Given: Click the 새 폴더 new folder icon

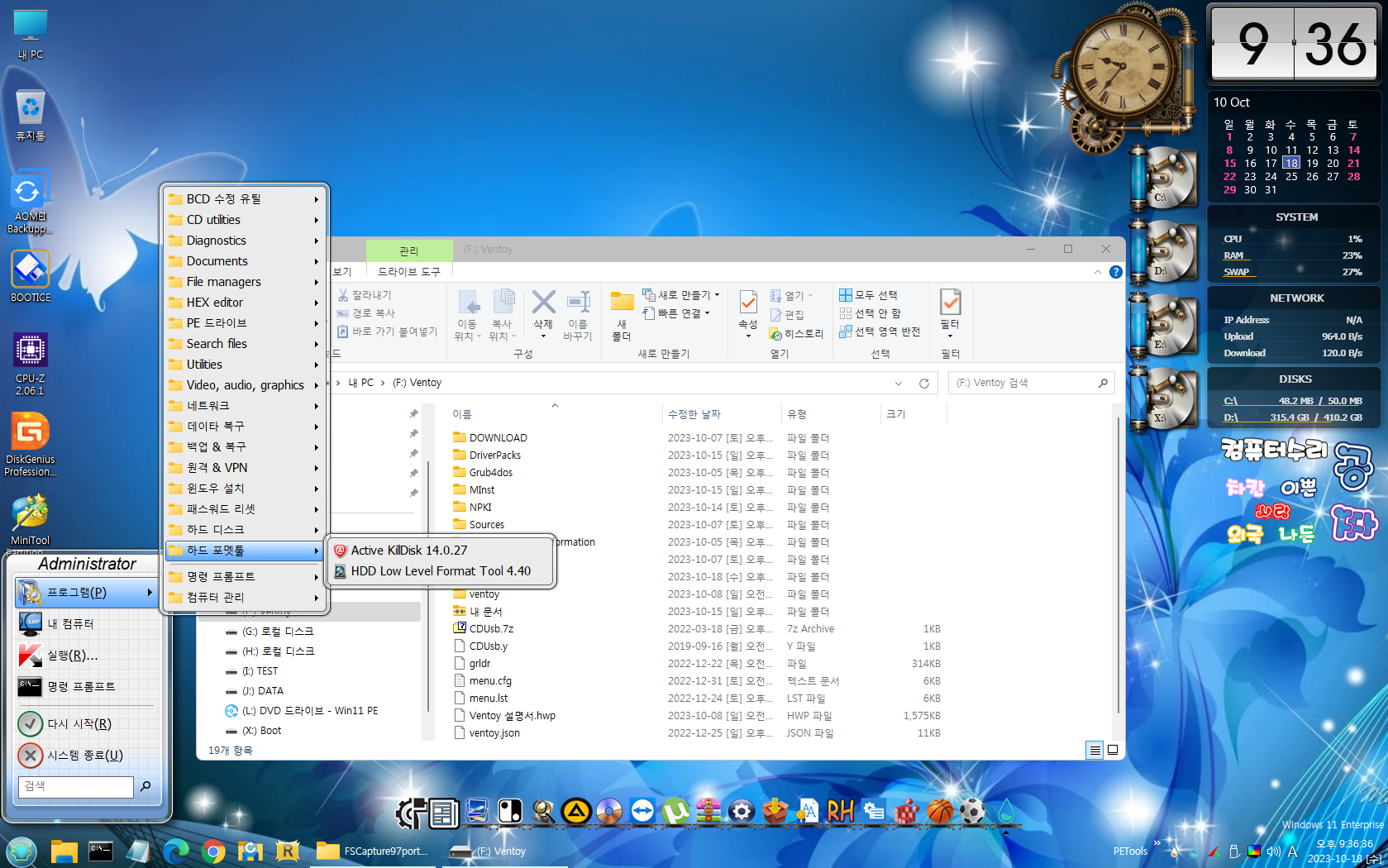Looking at the screenshot, I should pos(622,315).
